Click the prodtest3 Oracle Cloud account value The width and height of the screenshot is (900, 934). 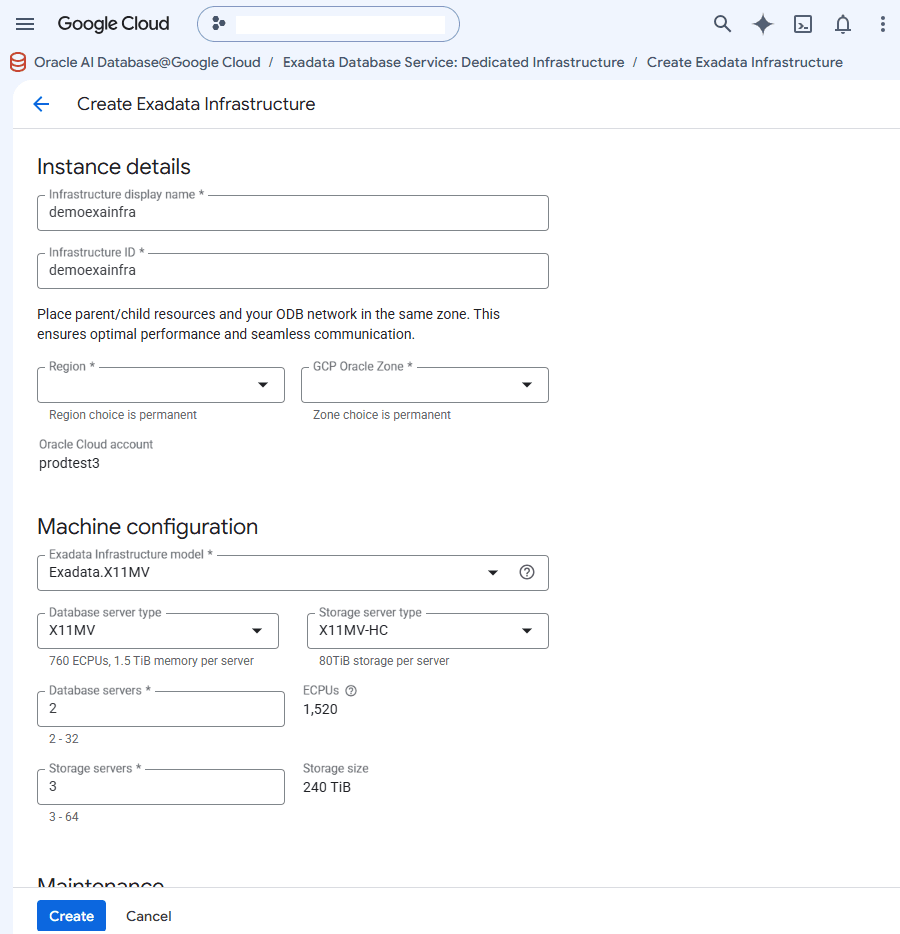click(69, 463)
